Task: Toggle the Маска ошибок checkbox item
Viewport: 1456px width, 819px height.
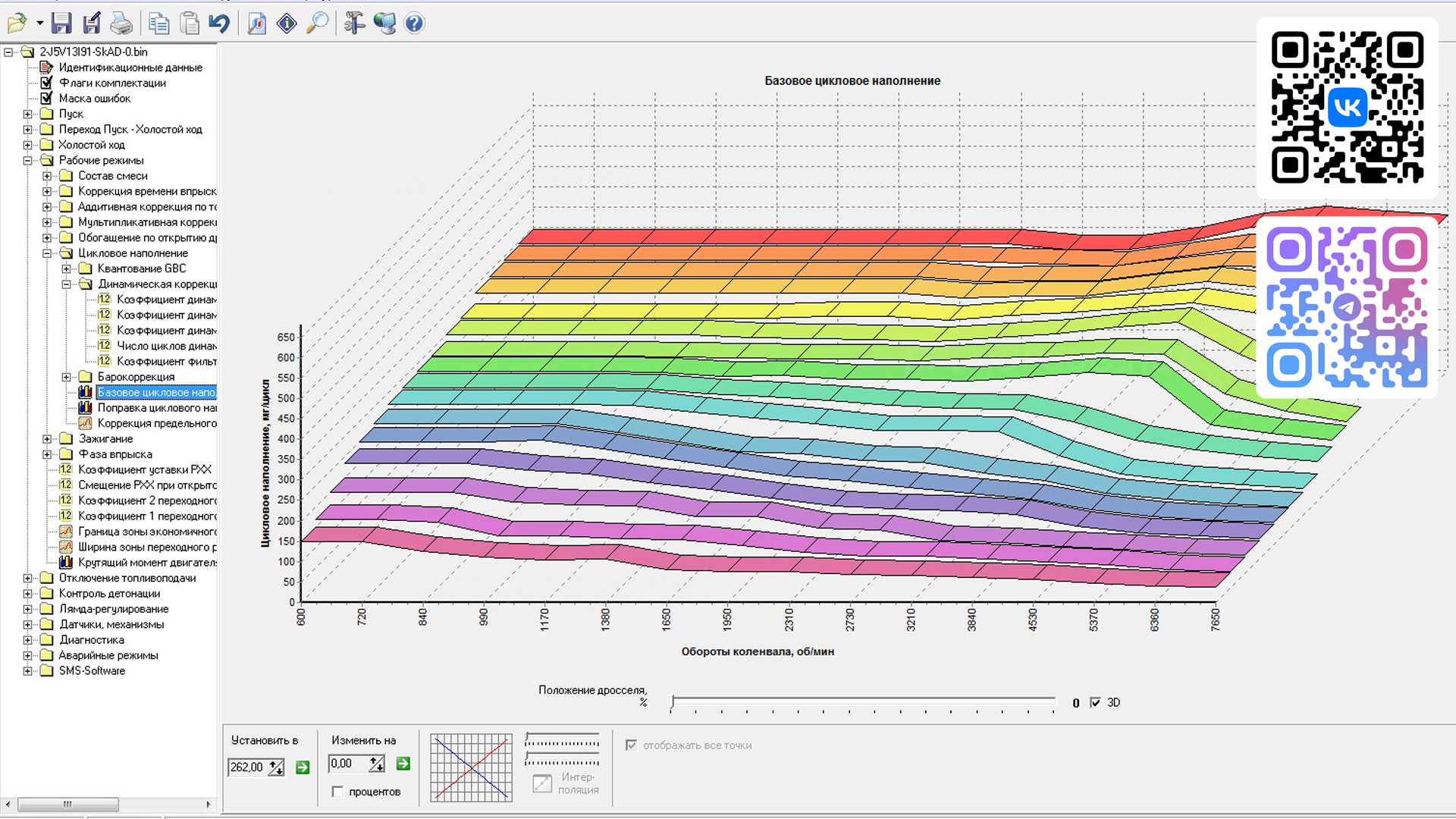Action: (46, 98)
